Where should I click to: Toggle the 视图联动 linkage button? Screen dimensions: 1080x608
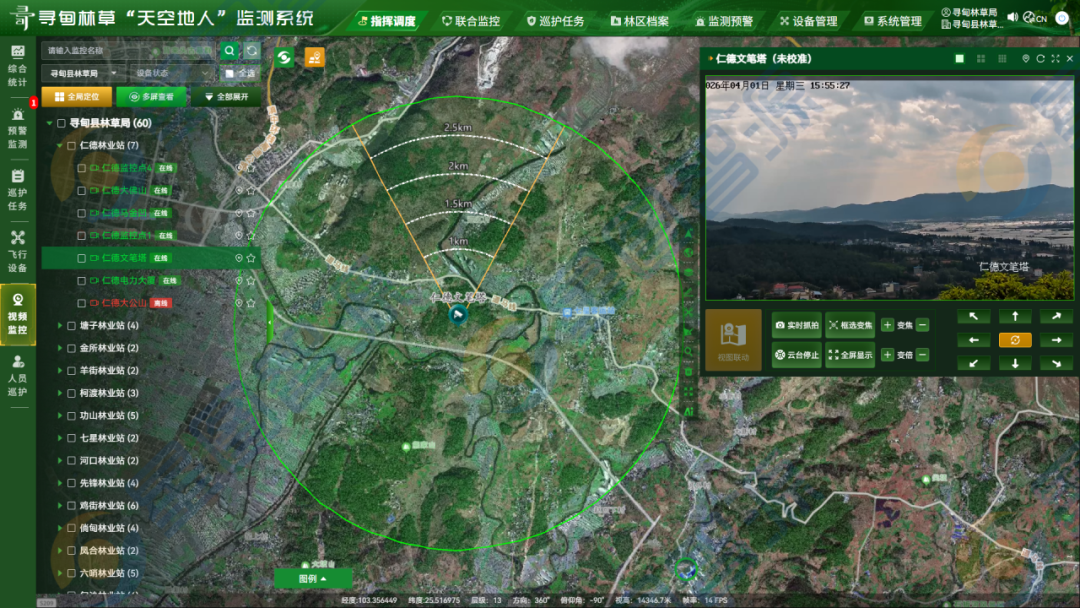point(734,337)
